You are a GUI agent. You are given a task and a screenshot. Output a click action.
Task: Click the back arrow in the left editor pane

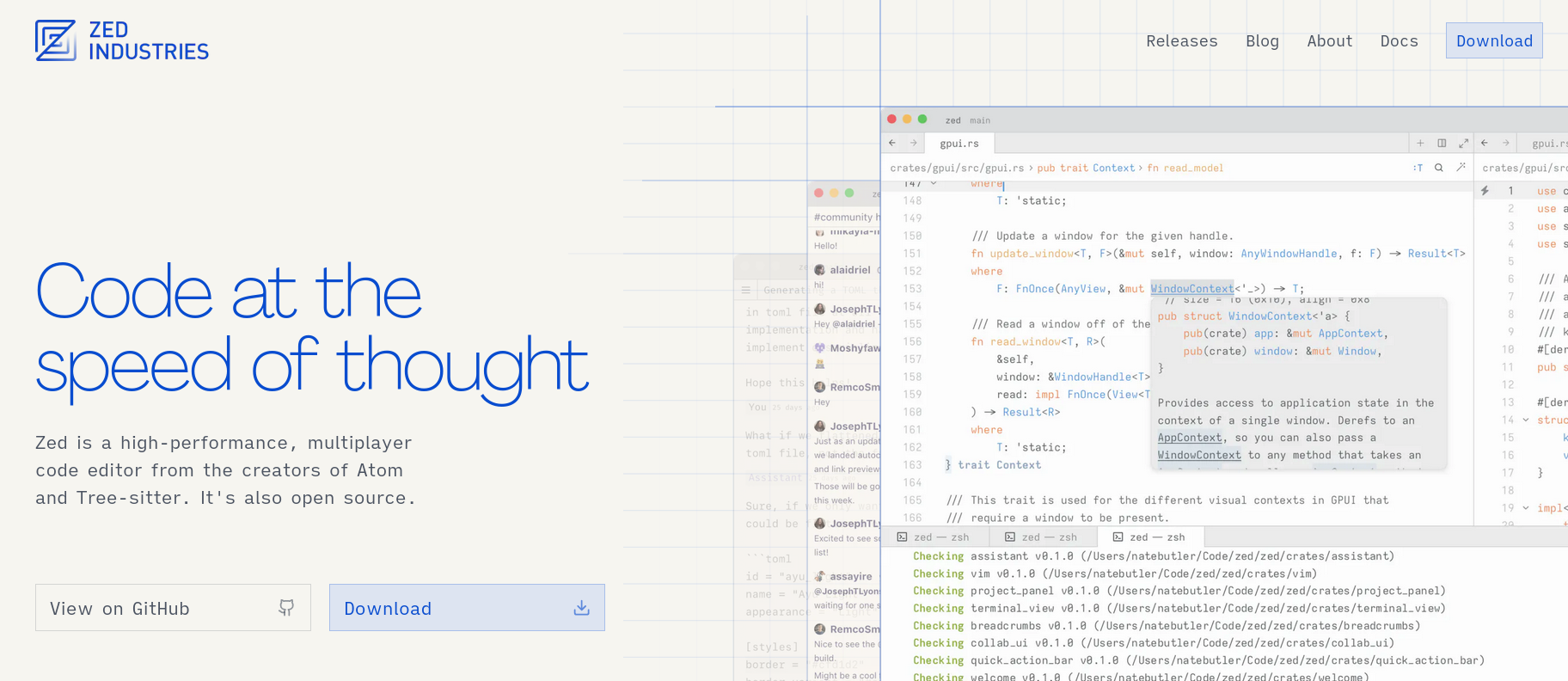(x=892, y=143)
